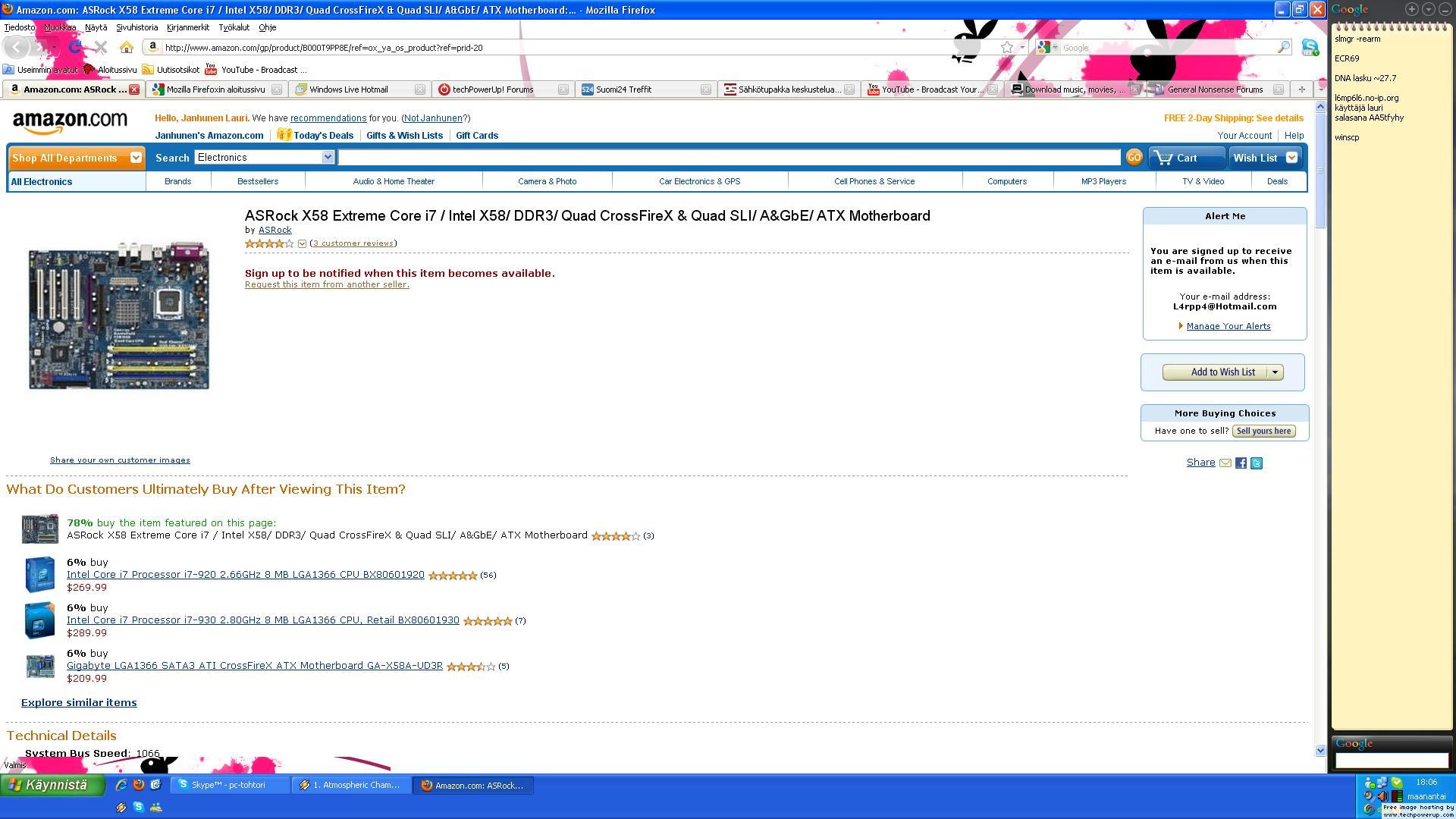Viewport: 1456px width, 819px height.
Task: Reload the page with the blue refresh icon
Action: pyautogui.click(x=75, y=47)
